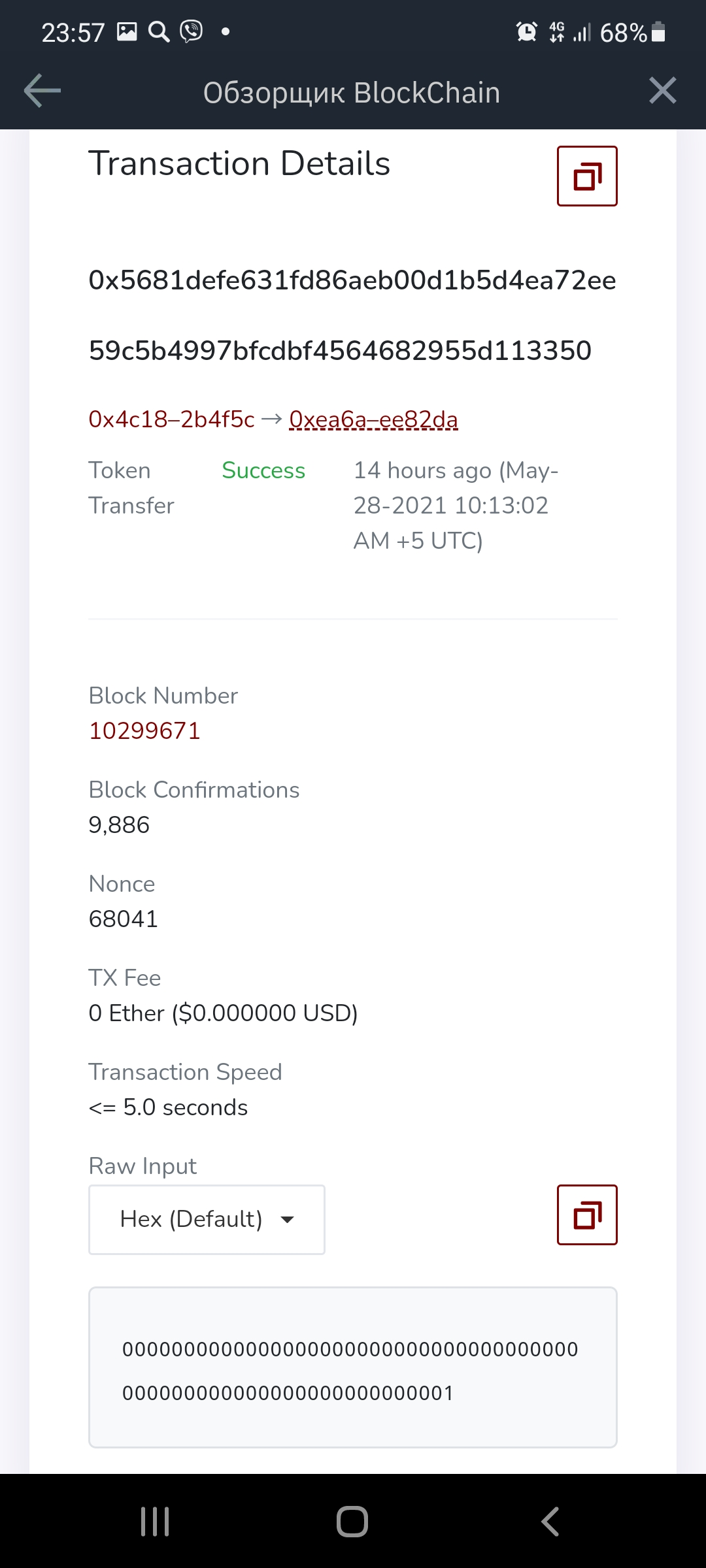Open recipient address 0xea6a–ee82da
This screenshot has width=706, height=1568.
tap(373, 419)
